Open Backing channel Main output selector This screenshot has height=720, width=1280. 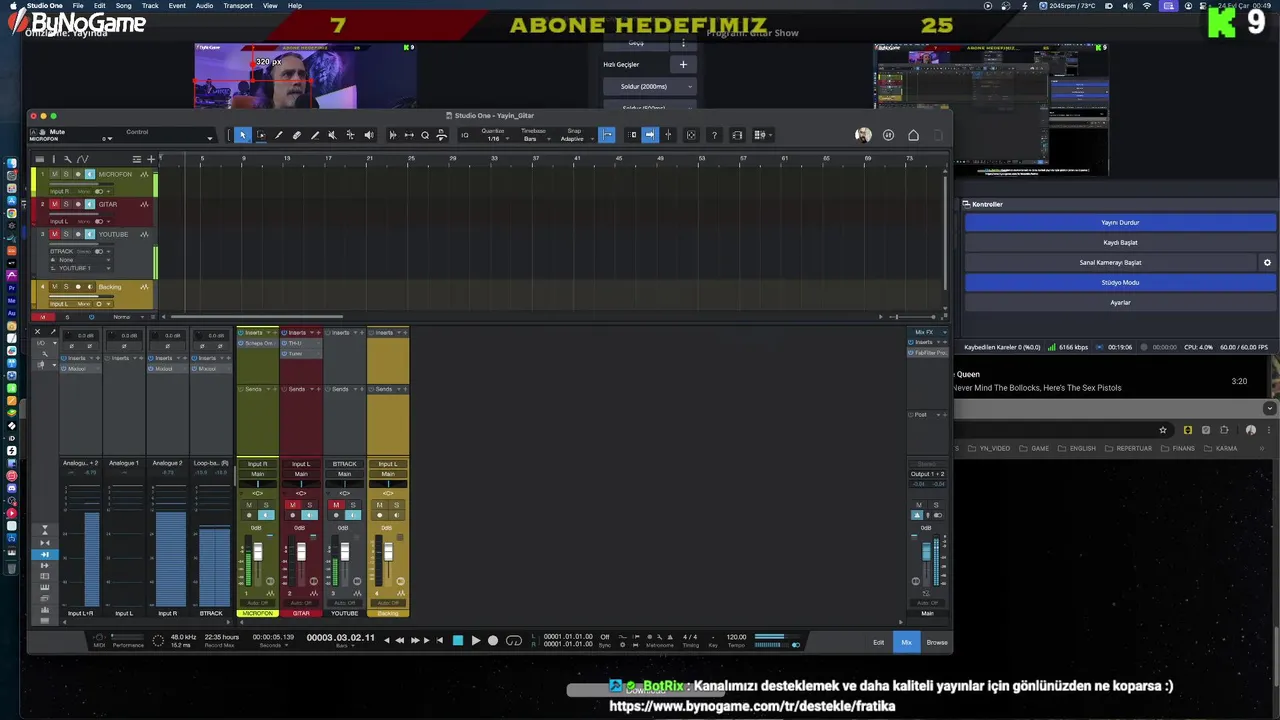coord(388,474)
